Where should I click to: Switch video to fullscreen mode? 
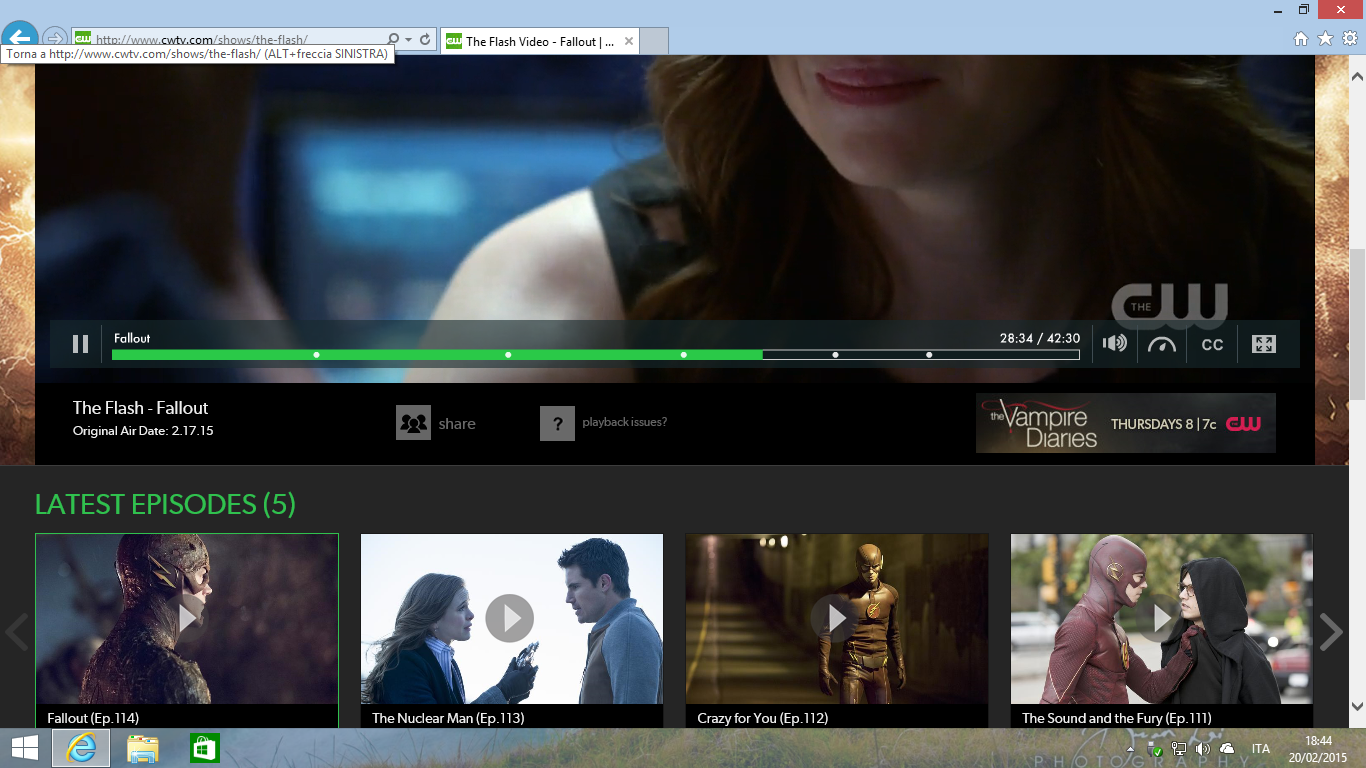coord(1264,344)
